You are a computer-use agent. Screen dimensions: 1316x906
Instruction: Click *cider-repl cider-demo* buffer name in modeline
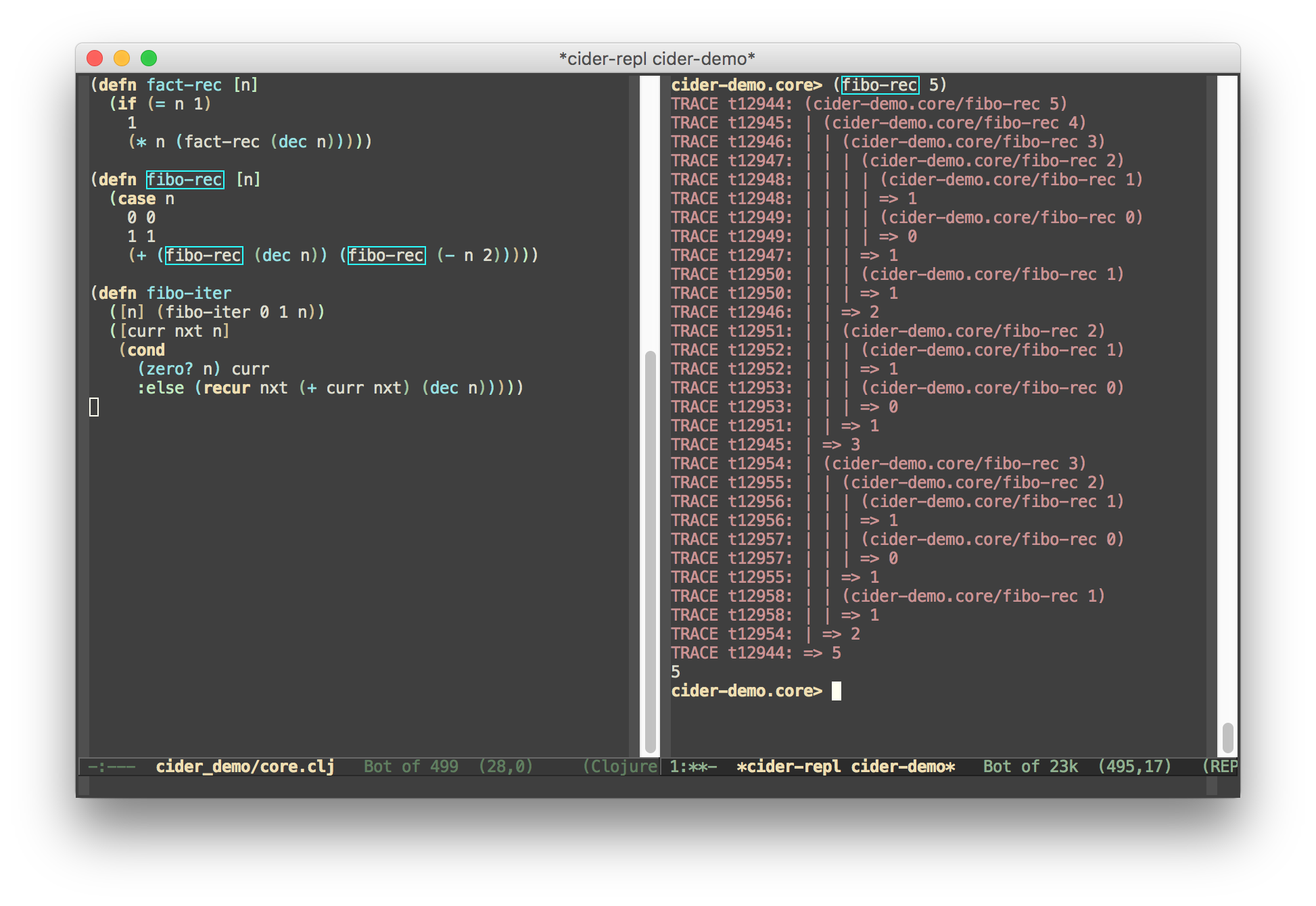[x=845, y=767]
